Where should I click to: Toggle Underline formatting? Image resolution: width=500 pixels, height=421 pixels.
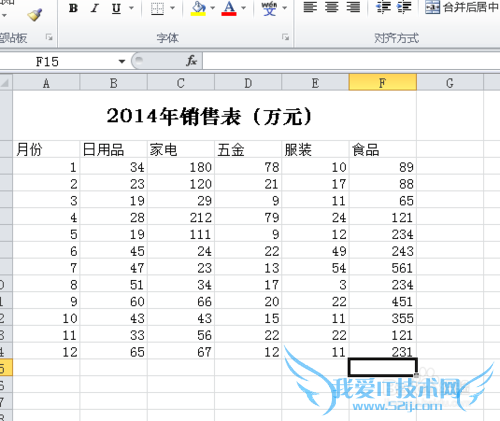click(116, 8)
